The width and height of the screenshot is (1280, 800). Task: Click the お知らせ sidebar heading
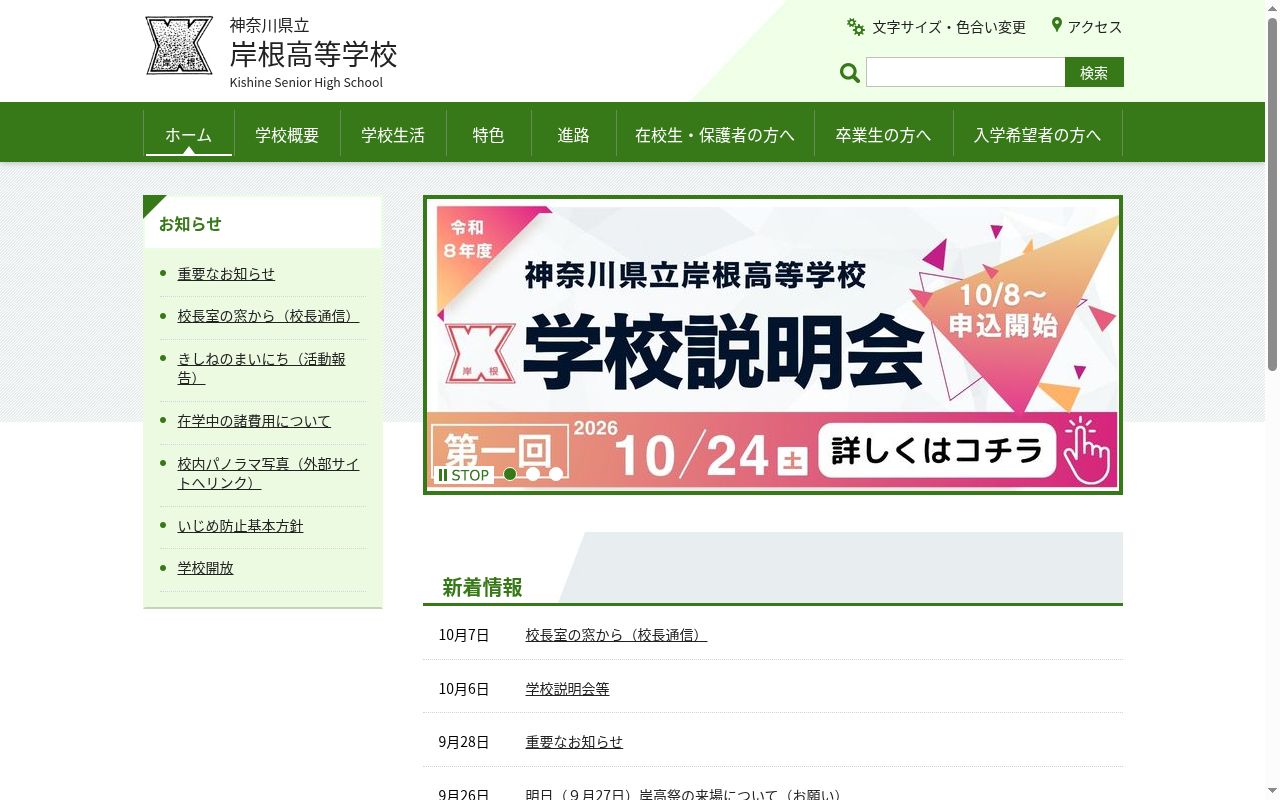click(x=190, y=224)
